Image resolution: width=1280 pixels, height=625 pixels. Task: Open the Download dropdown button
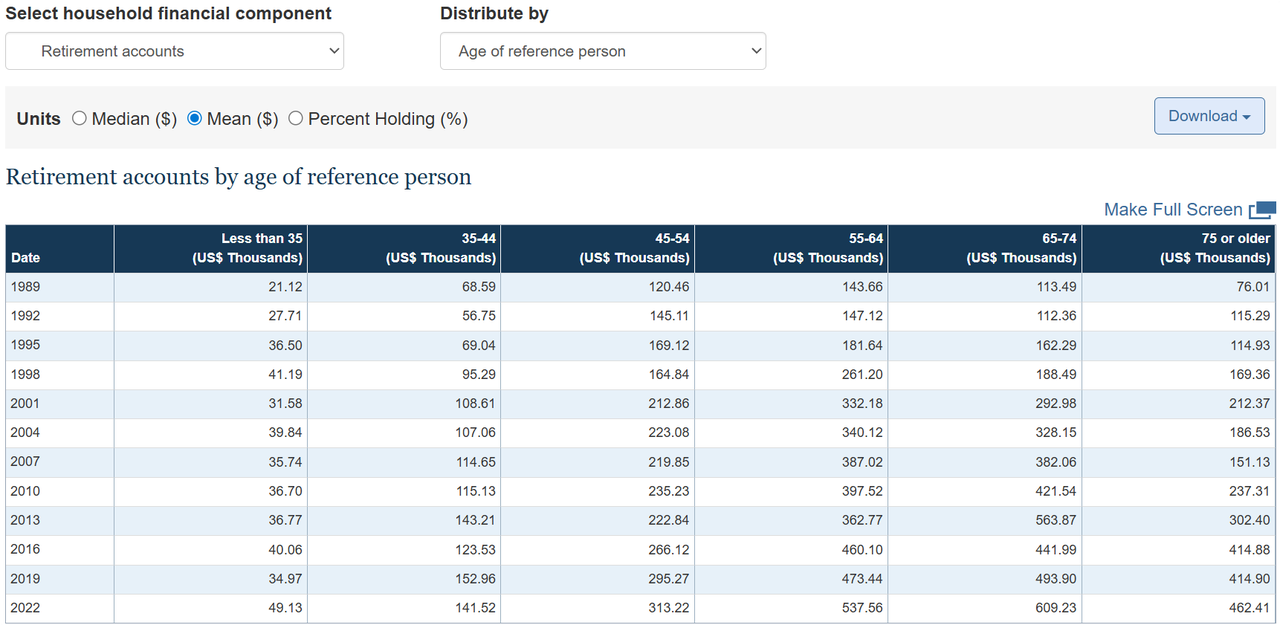pyautogui.click(x=1208, y=116)
